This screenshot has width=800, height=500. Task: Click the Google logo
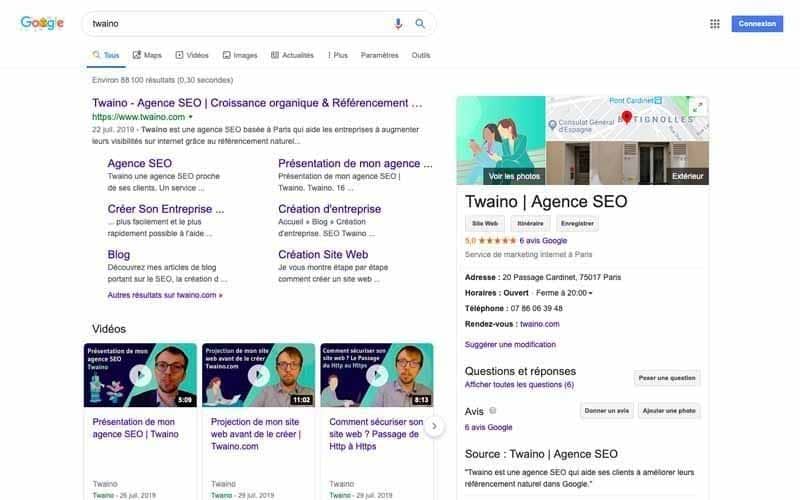[42, 23]
